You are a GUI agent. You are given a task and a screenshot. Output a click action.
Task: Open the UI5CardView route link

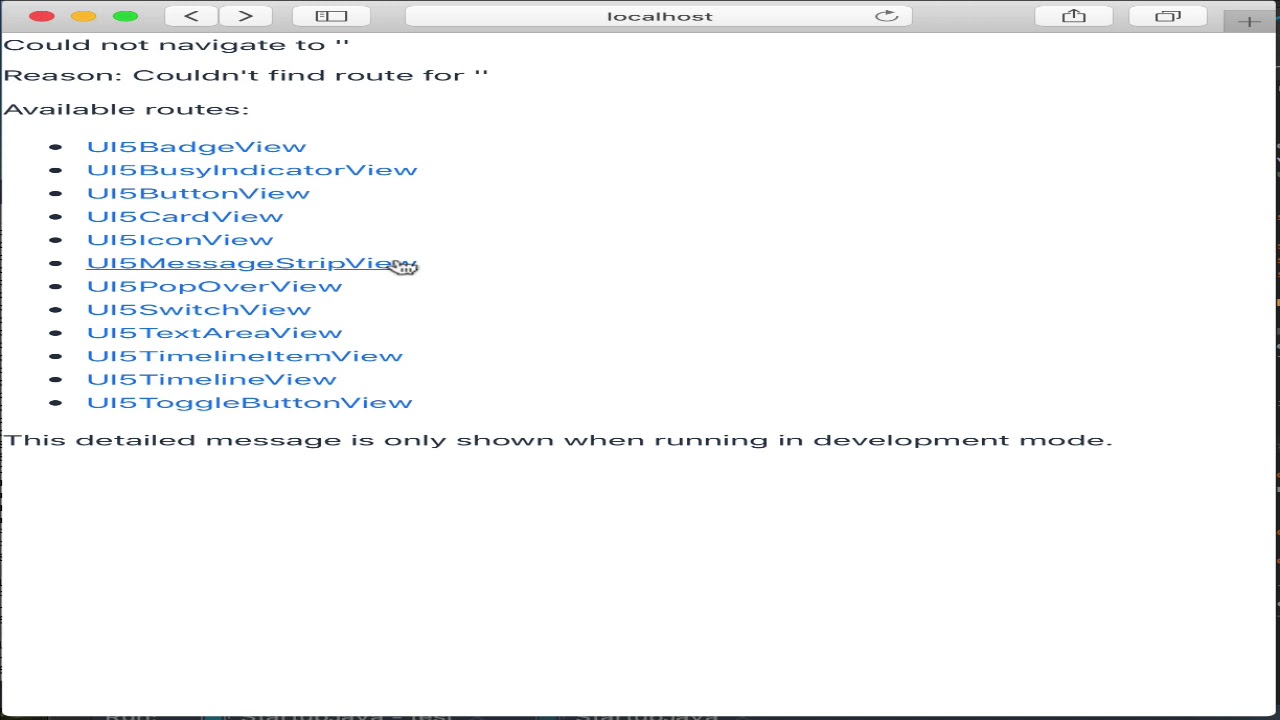(x=185, y=216)
